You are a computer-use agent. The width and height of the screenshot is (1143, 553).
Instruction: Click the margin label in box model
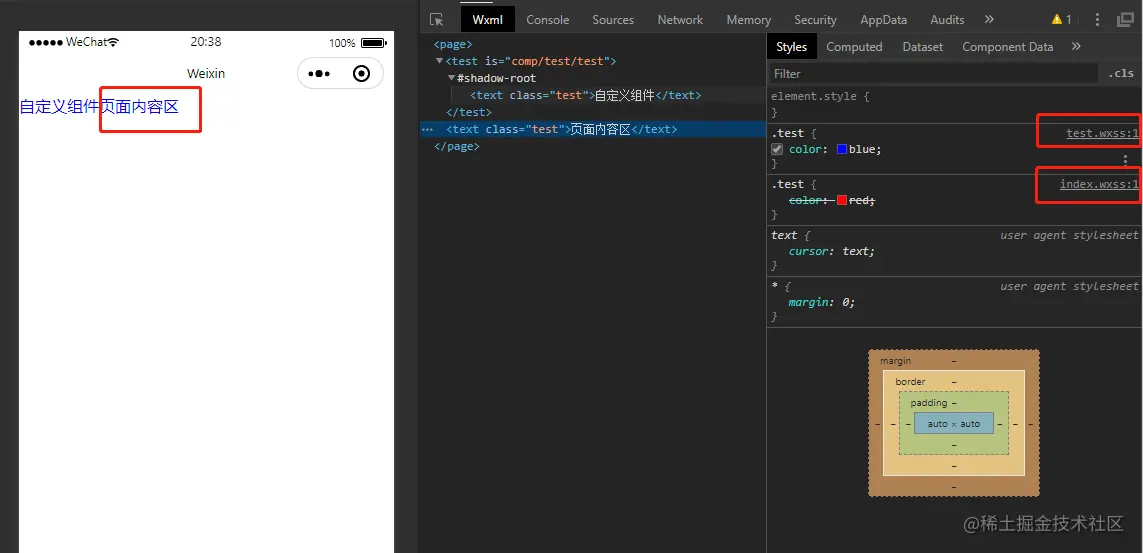tap(895, 361)
